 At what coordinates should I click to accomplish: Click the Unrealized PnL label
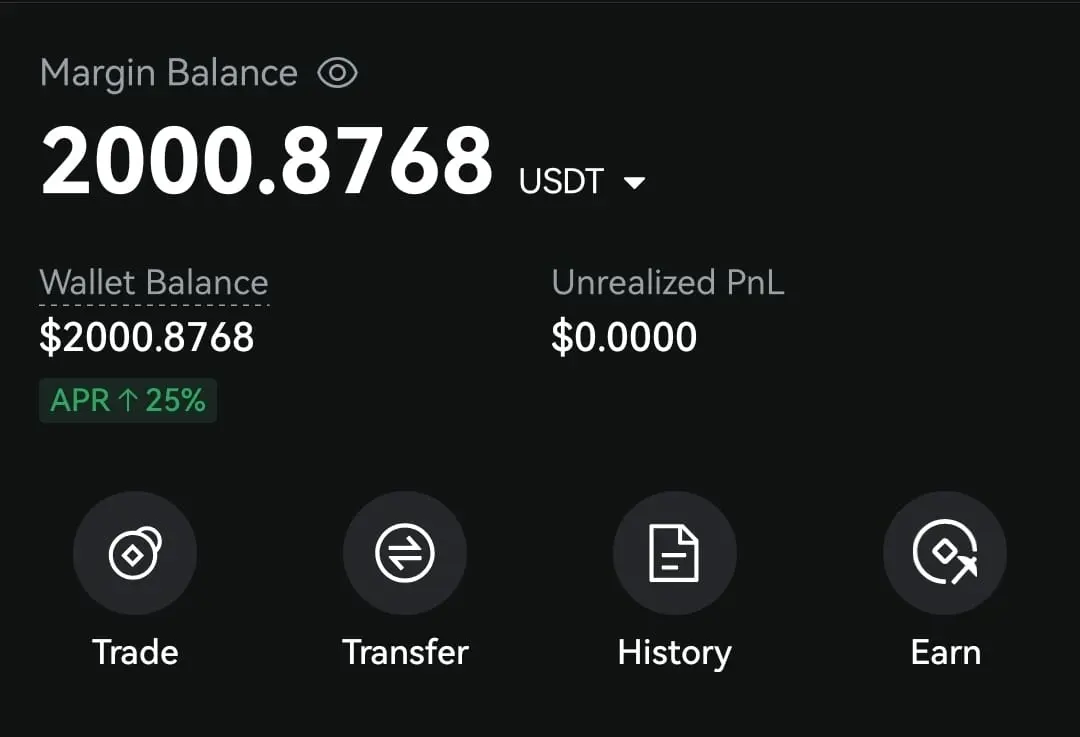point(668,282)
